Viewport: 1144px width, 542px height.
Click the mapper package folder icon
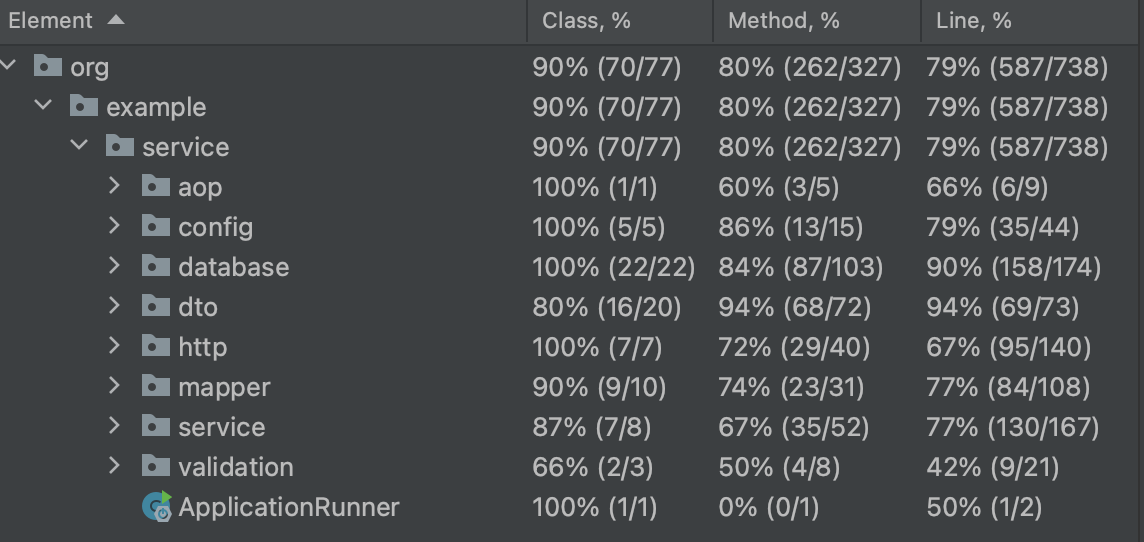155,386
